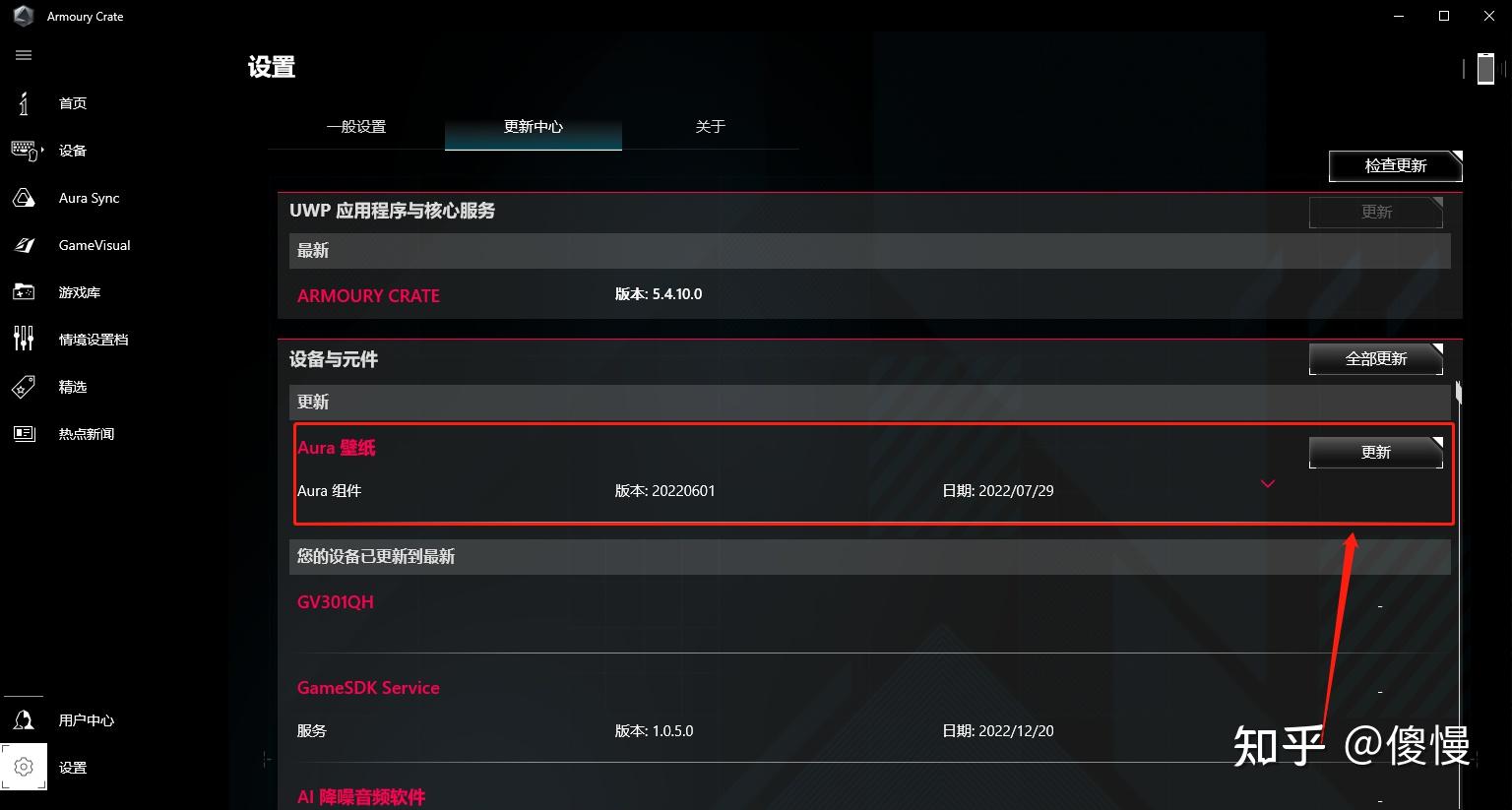
Task: Click the phone device icon at top right
Action: pyautogui.click(x=1485, y=69)
